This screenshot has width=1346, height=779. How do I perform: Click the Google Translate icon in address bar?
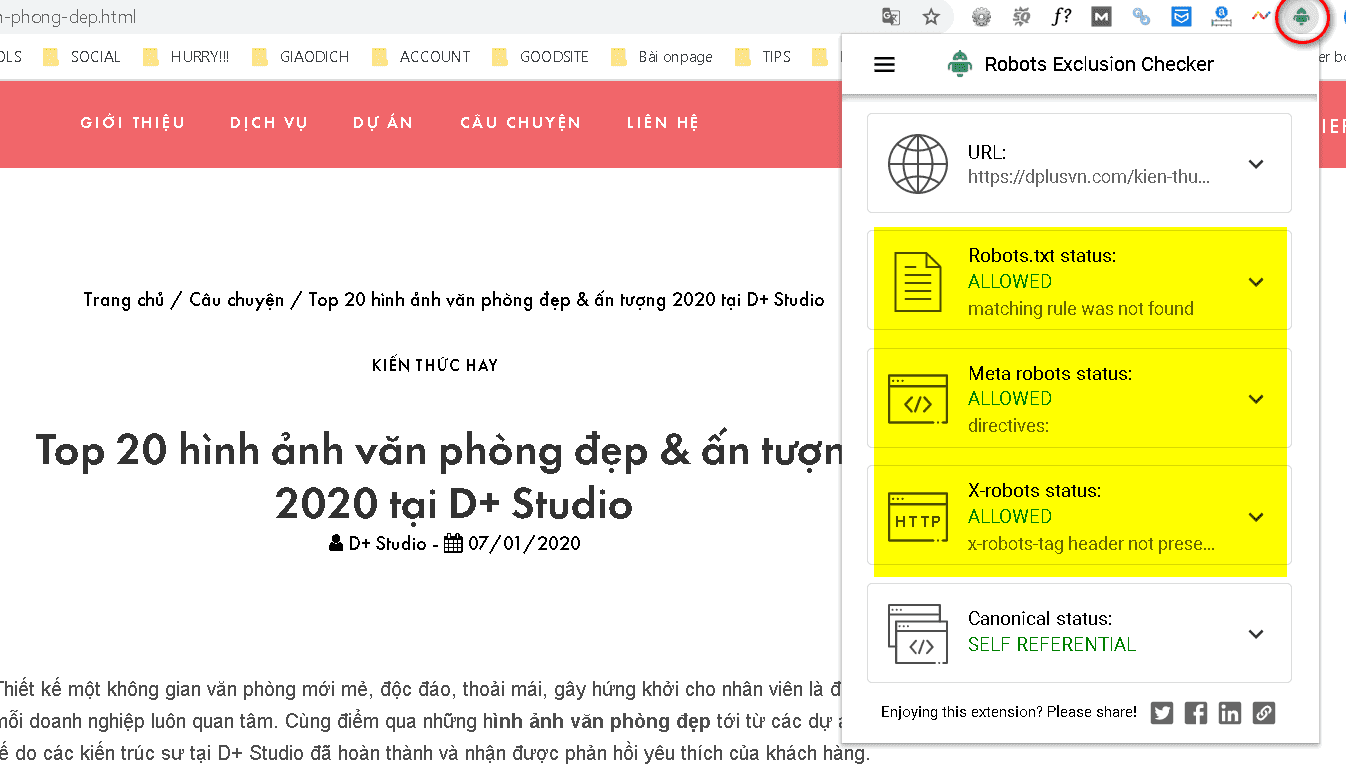pyautogui.click(x=891, y=16)
